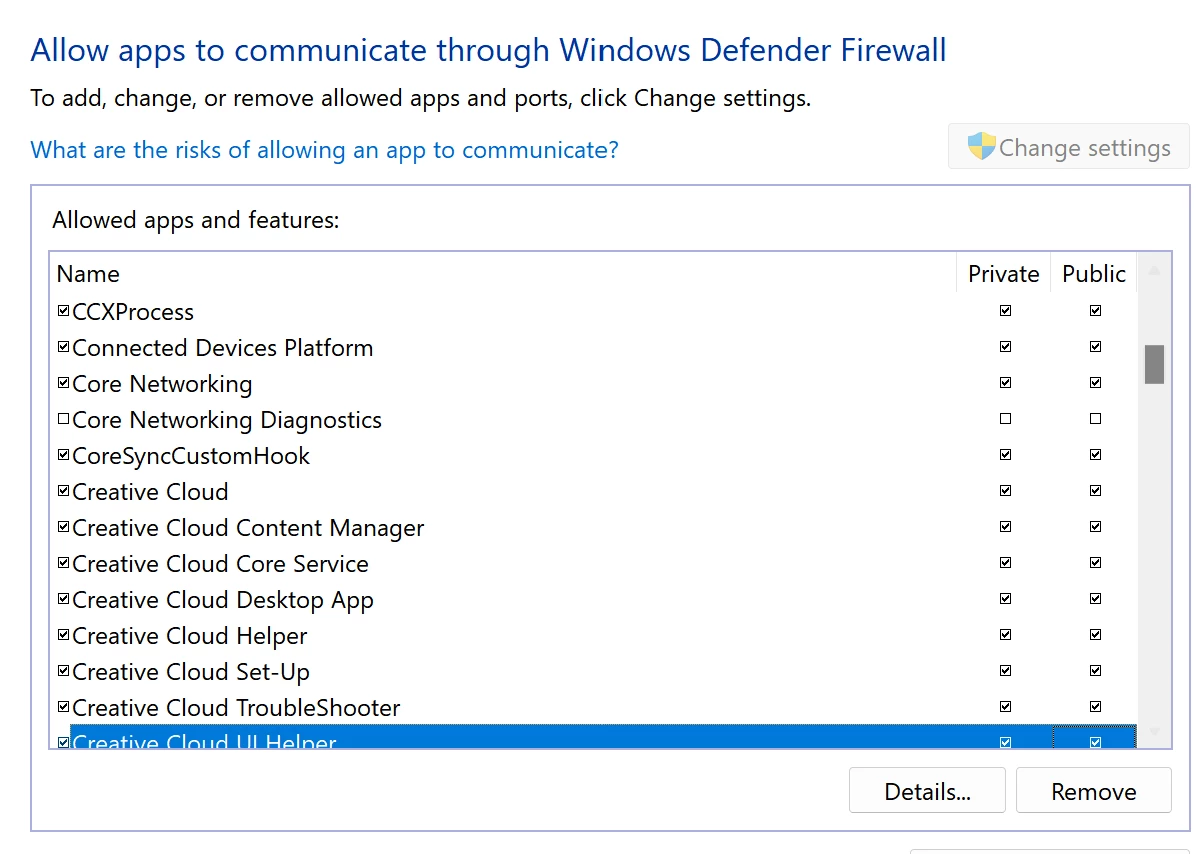Enable Private for Core Networking Diagnostics

click(x=1005, y=419)
